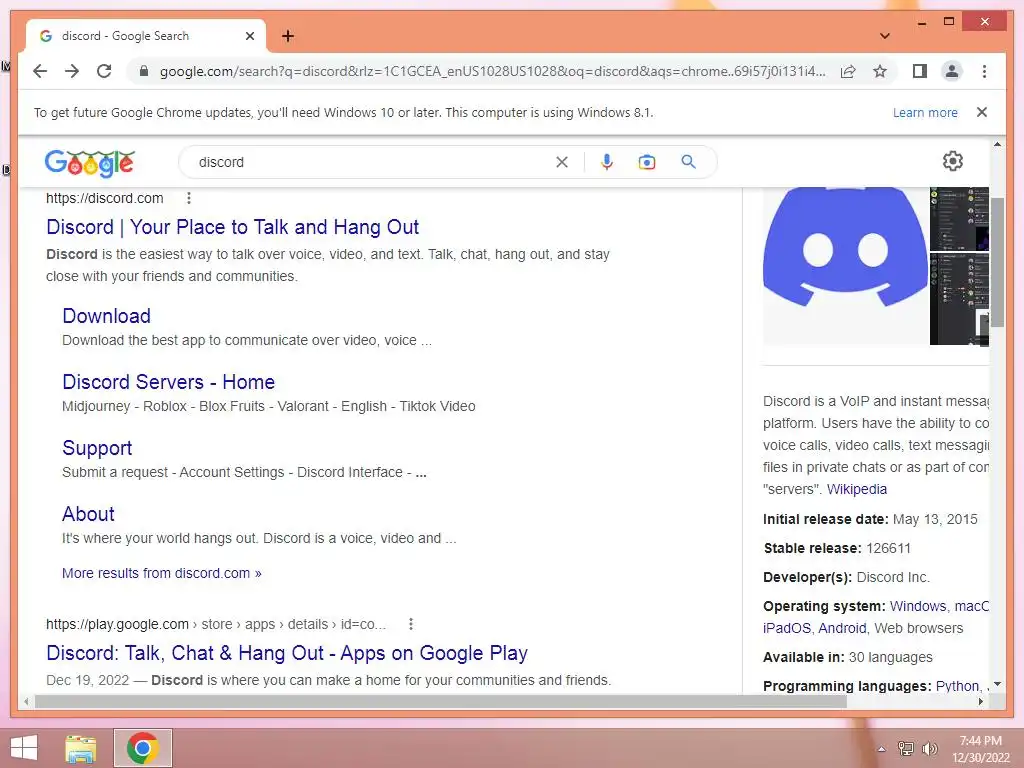Dismiss the Windows update notification bar
Screen dimensions: 1024x768
point(981,112)
